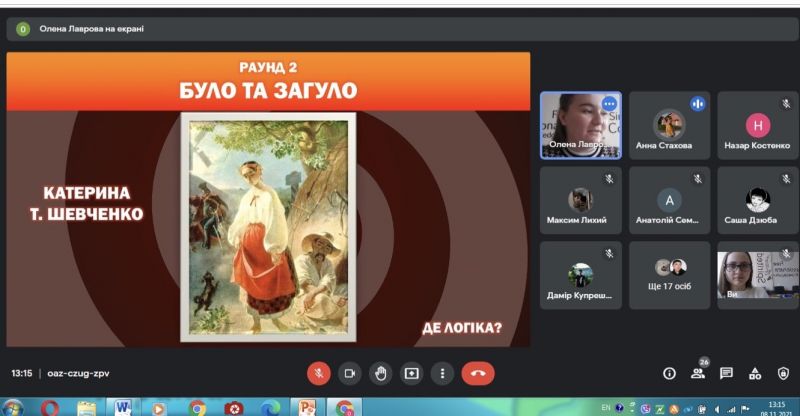
Task: Click the green avatar badge in the presentation banner
Action: point(22,29)
